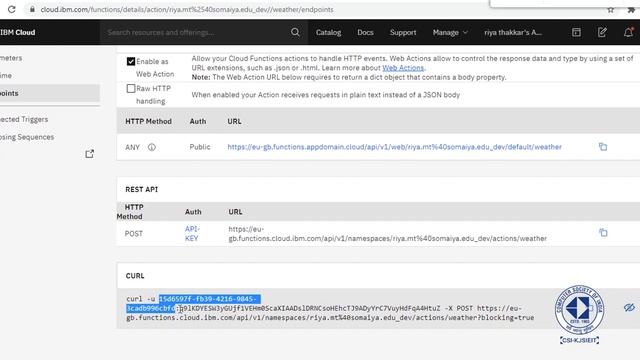
Task: Toggle the eye icon to hide API key
Action: coord(629,307)
